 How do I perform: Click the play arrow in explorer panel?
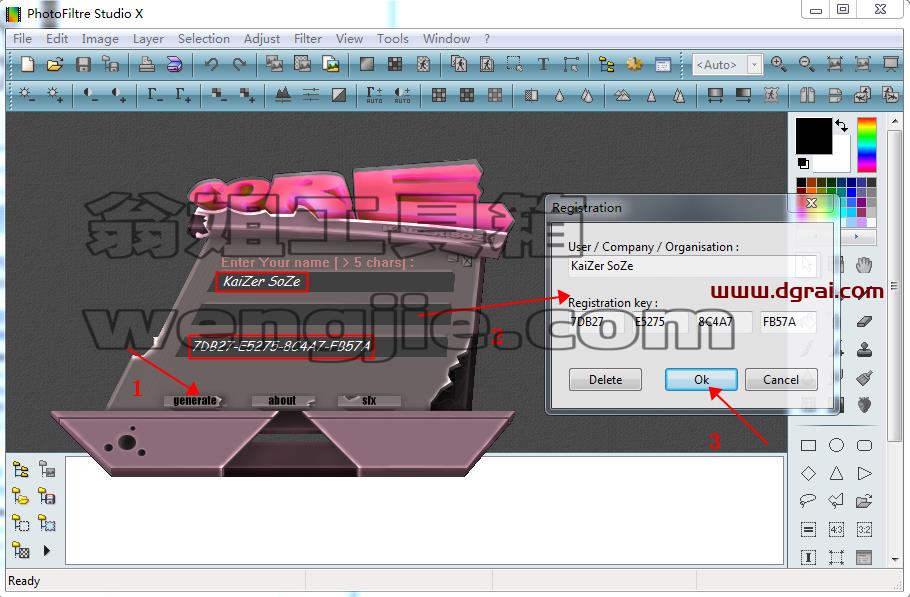tap(47, 550)
